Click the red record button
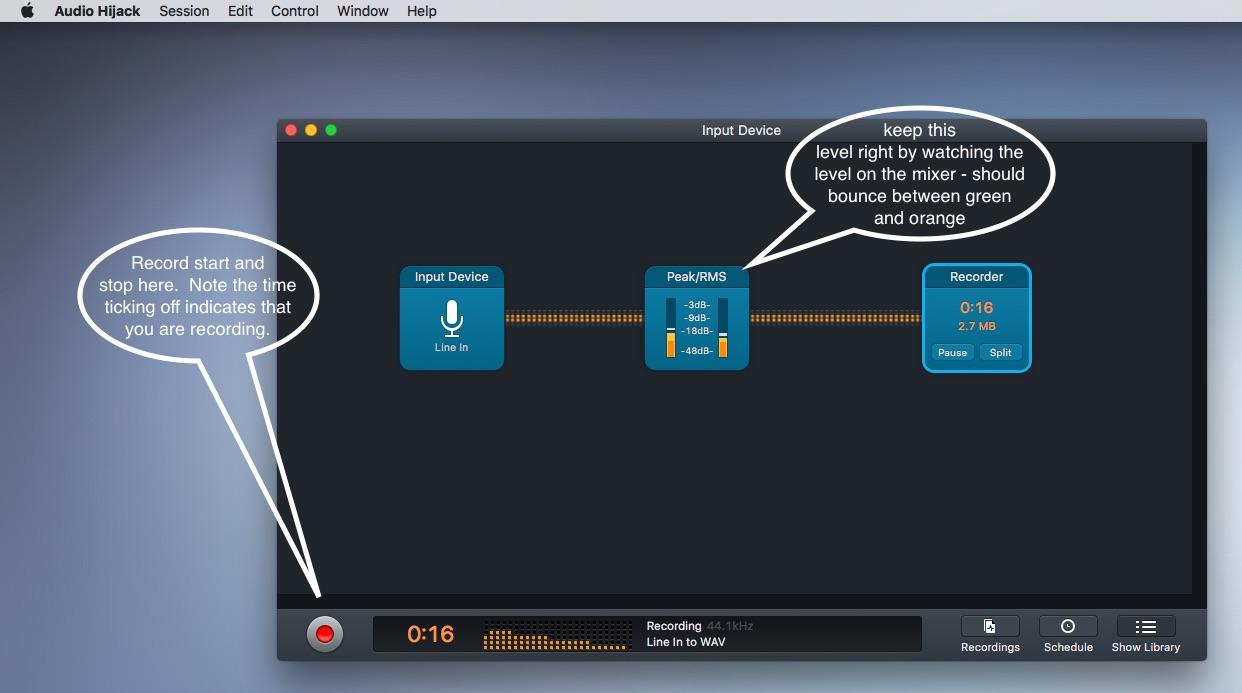 324,634
